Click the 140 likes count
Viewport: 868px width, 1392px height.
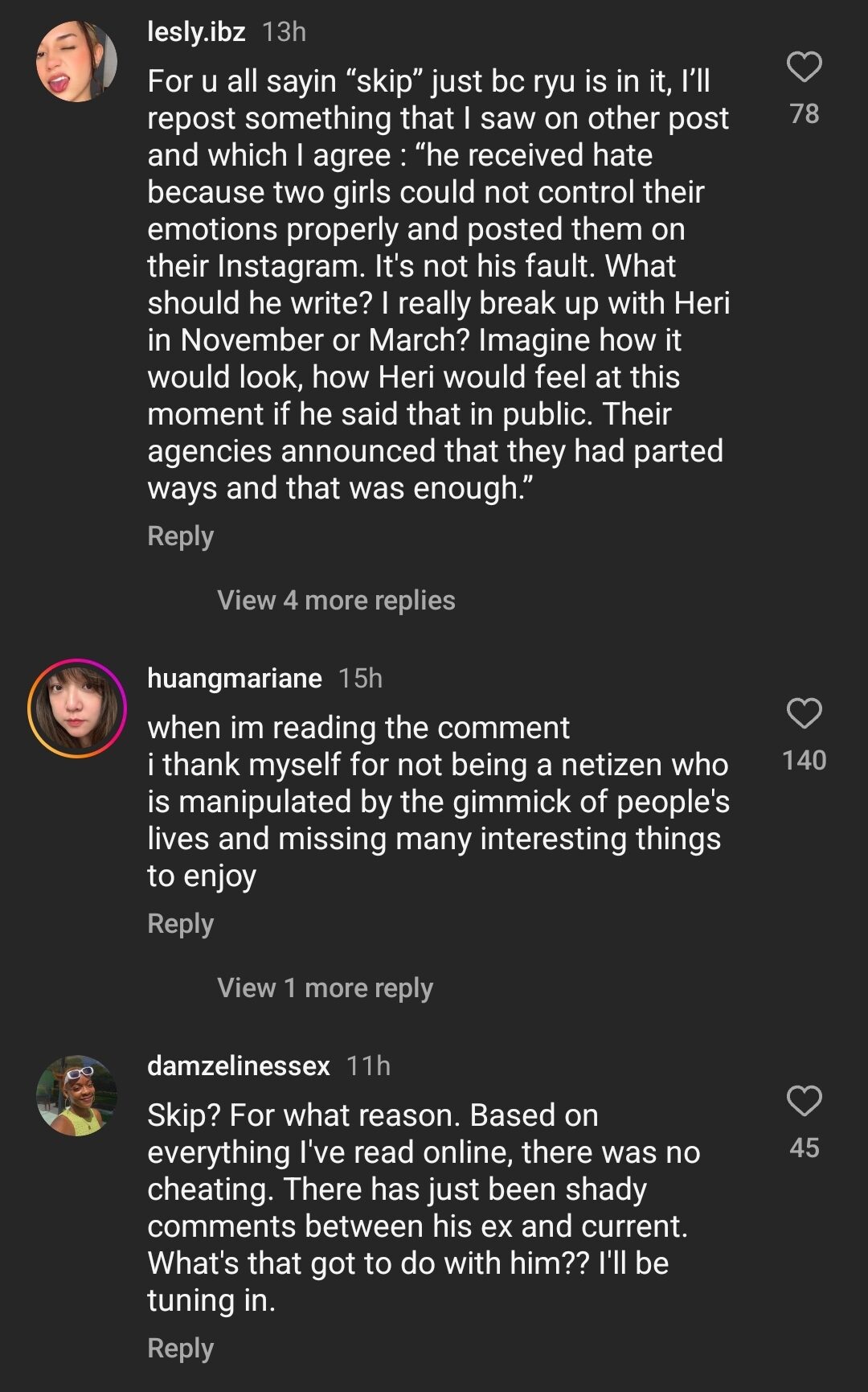tap(804, 761)
